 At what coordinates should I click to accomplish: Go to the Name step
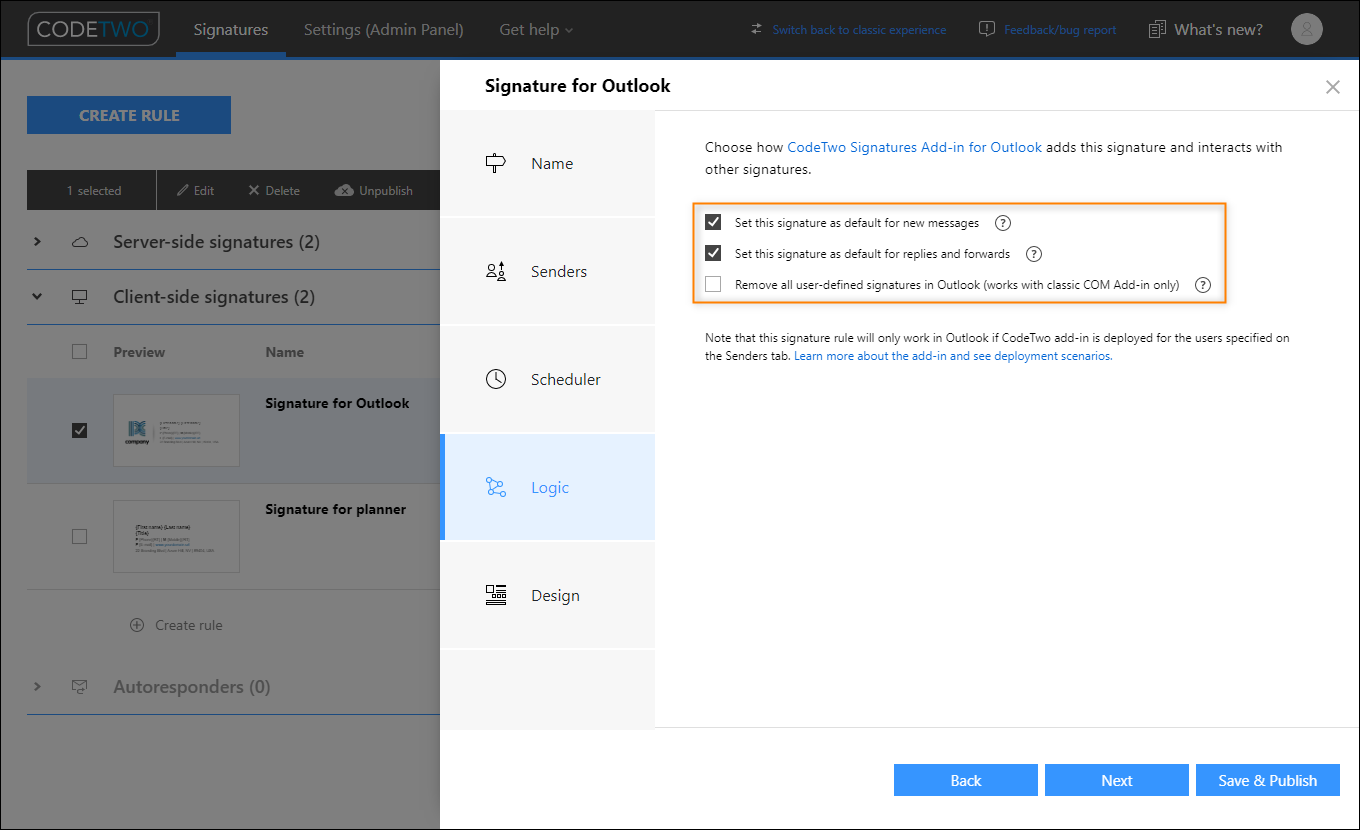click(x=548, y=163)
